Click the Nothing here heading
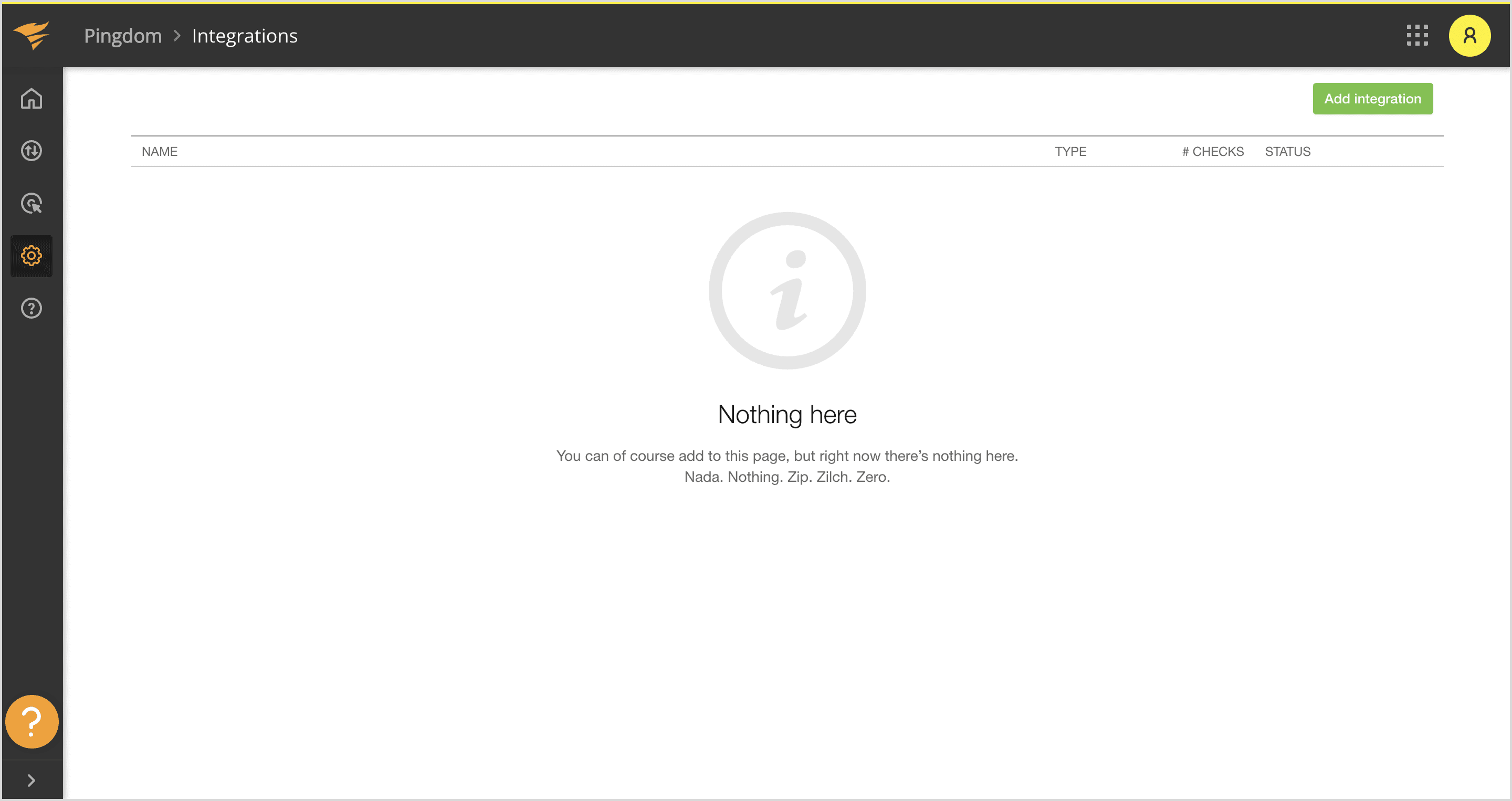 (x=787, y=415)
